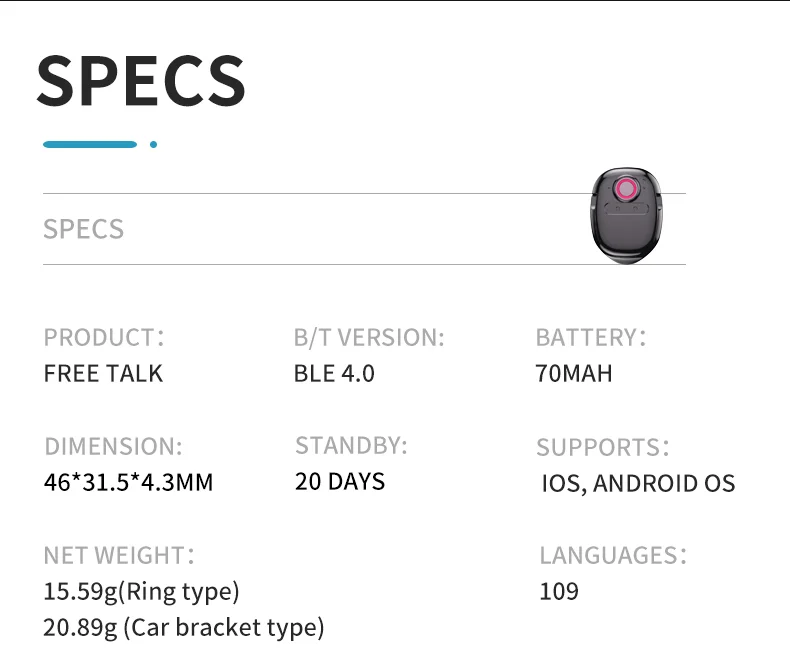Click the FREE TALK product name
790x661 pixels.
point(103,374)
